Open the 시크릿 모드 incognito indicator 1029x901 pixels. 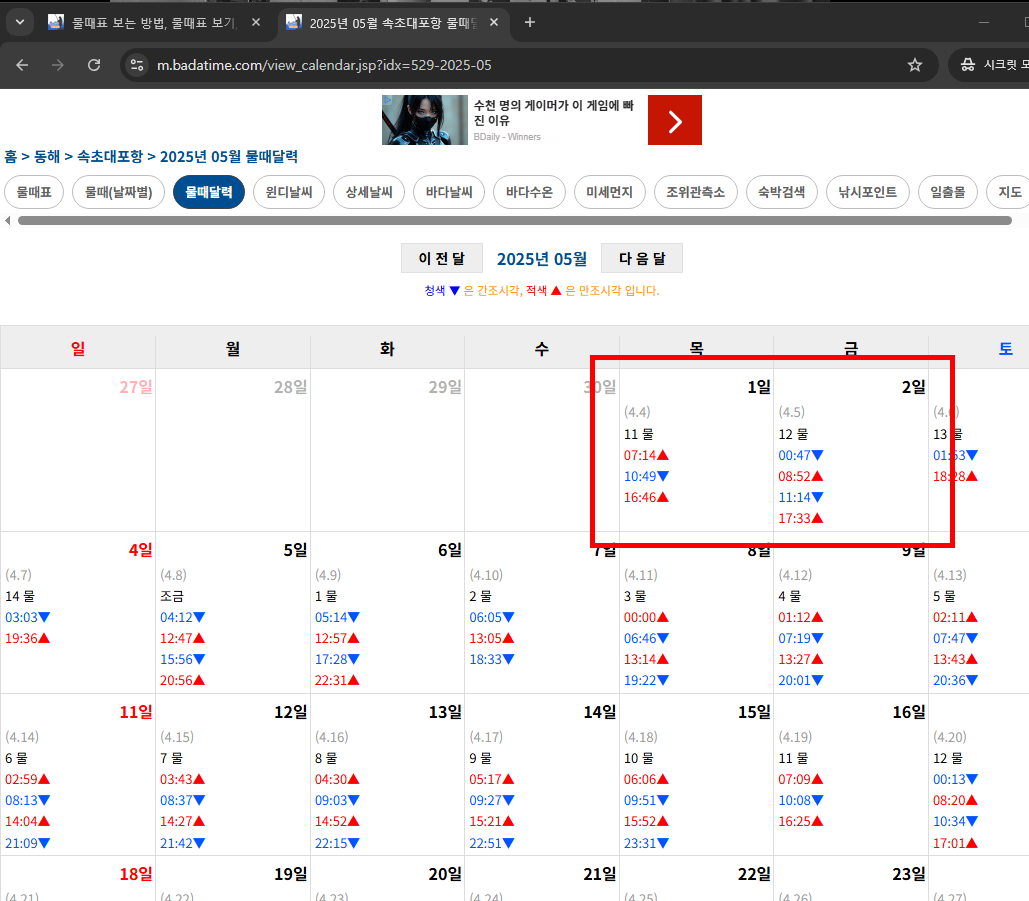pyautogui.click(x=991, y=65)
